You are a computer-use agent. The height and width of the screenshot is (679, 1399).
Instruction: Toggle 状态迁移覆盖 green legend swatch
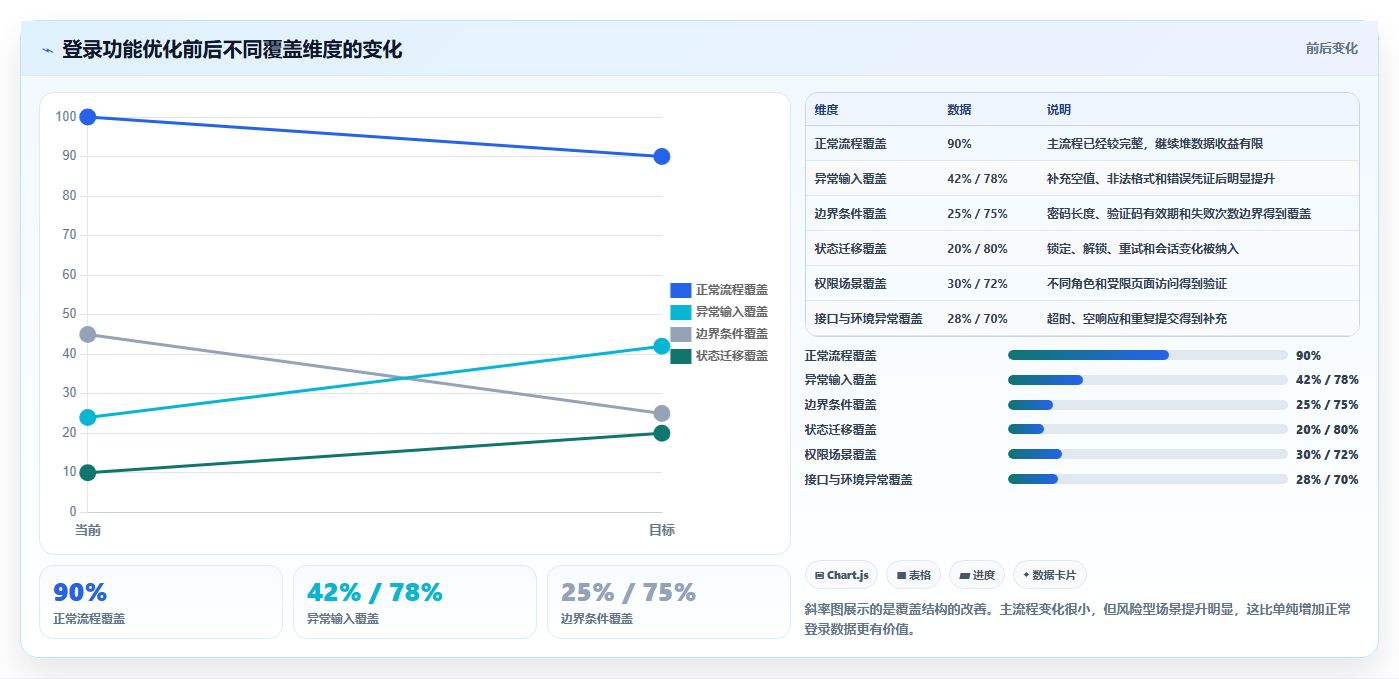(x=680, y=356)
